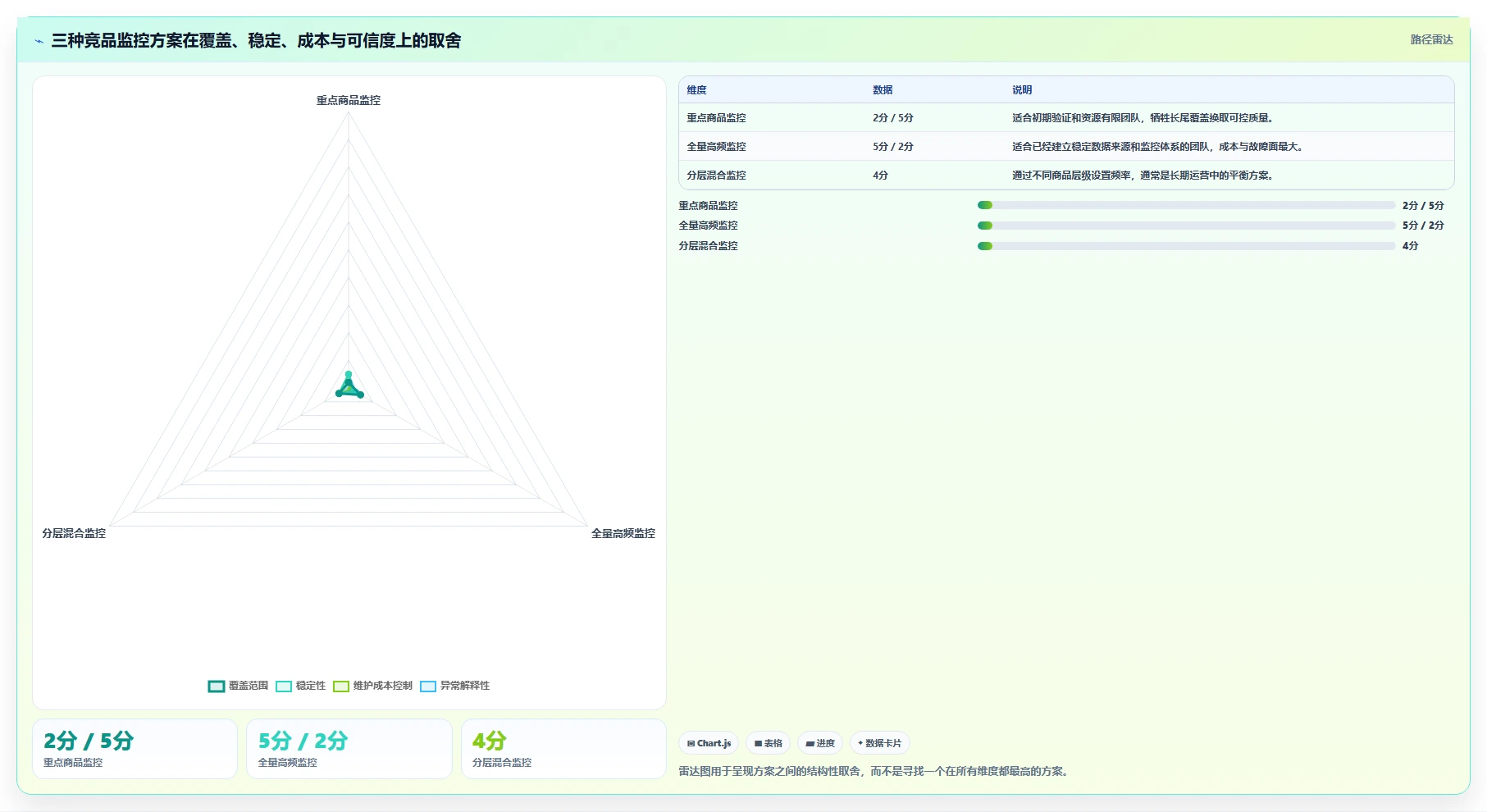Viewport: 1487px width, 812px height.
Task: Click the top data point on radar
Action: 349,375
